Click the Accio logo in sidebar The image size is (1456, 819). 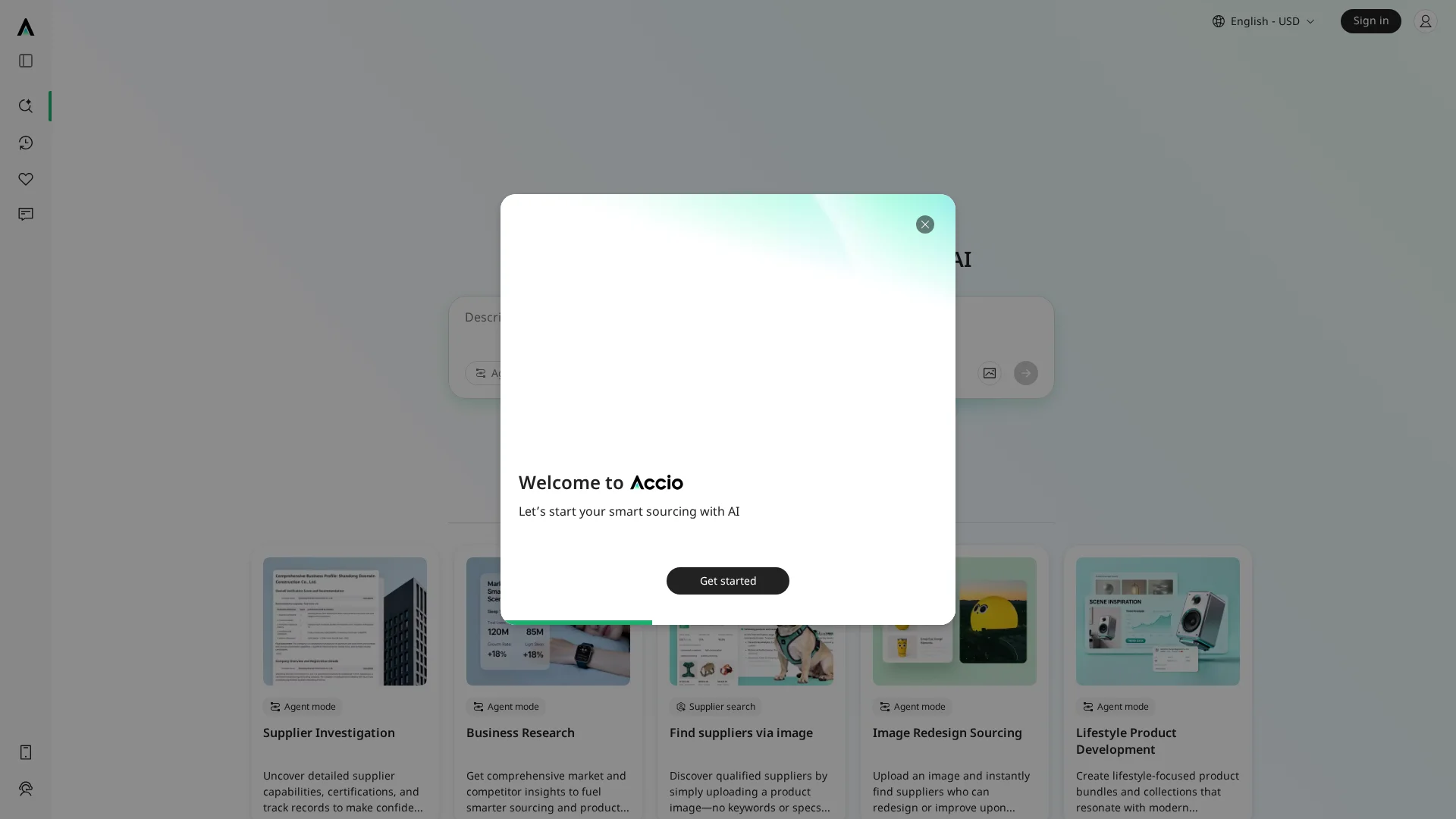pos(26,27)
